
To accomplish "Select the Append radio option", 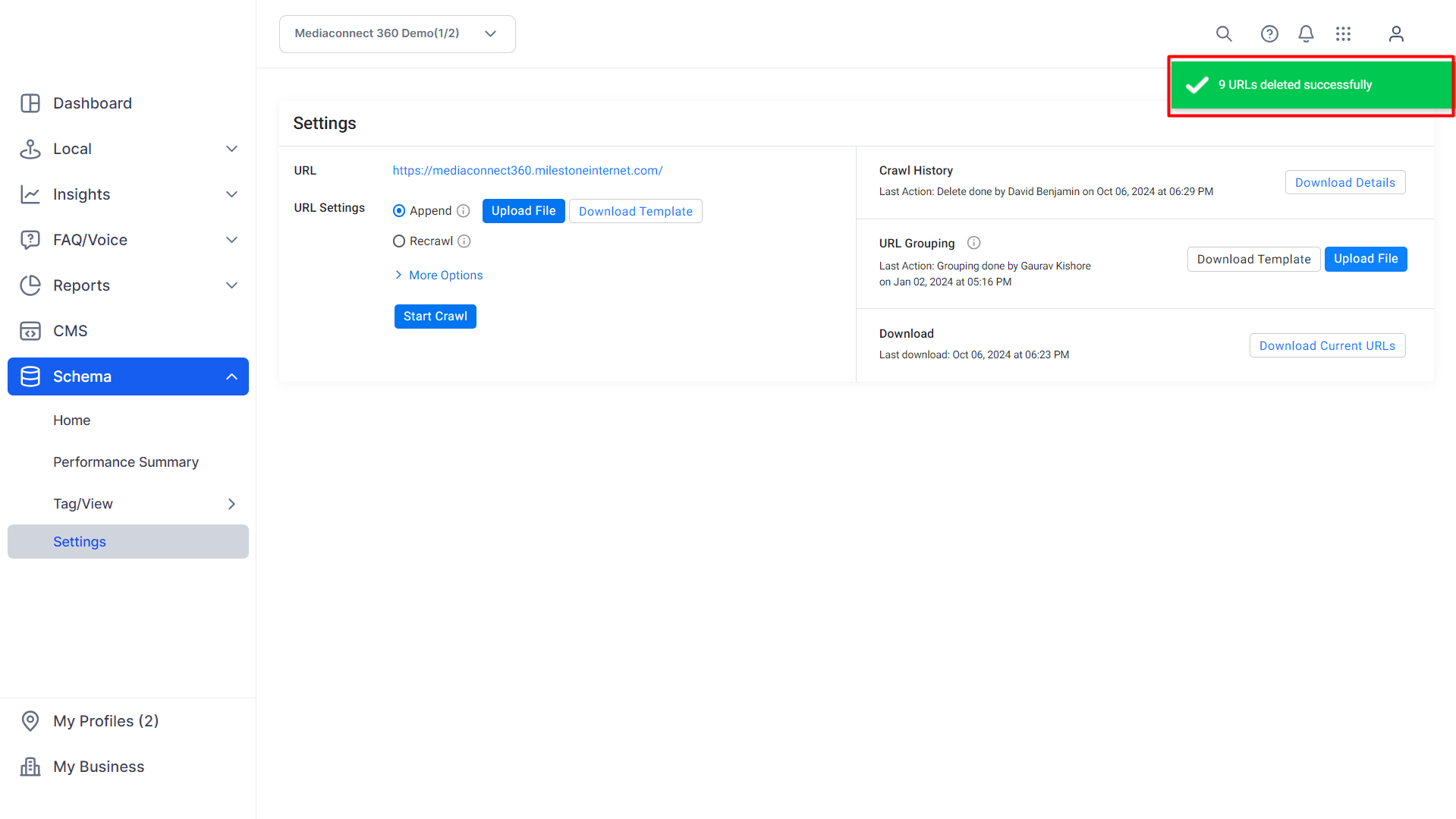I will [x=399, y=211].
